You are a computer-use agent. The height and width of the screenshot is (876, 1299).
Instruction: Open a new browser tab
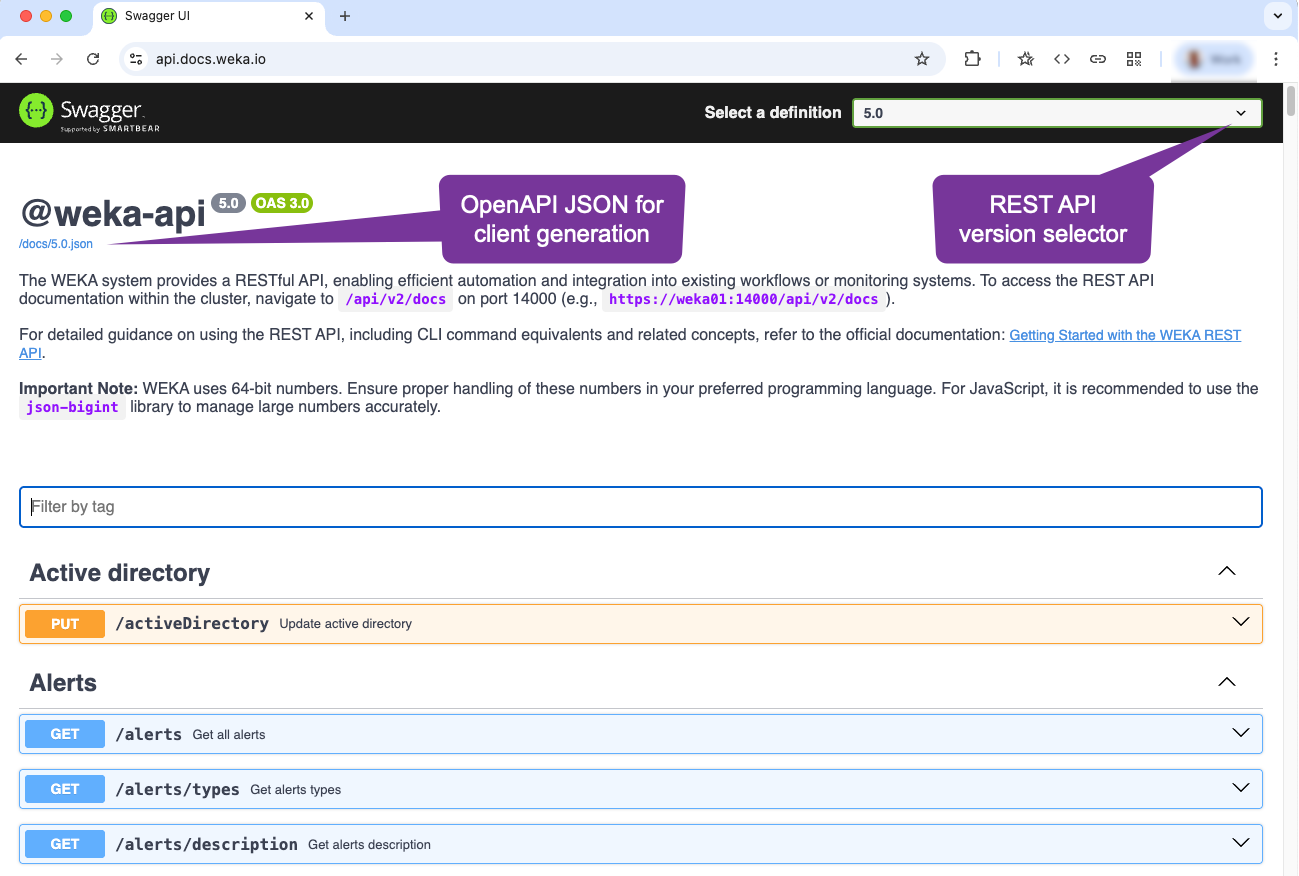345,16
